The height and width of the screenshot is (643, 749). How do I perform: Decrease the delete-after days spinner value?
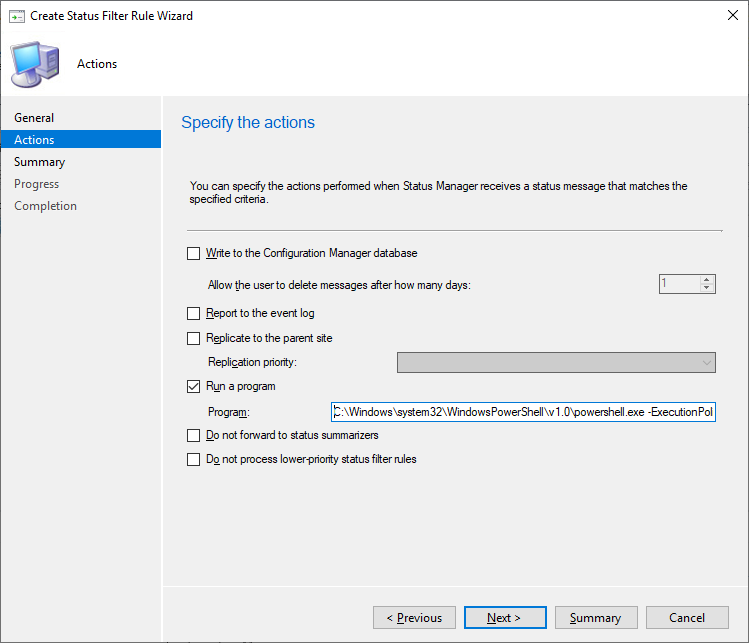(706, 288)
